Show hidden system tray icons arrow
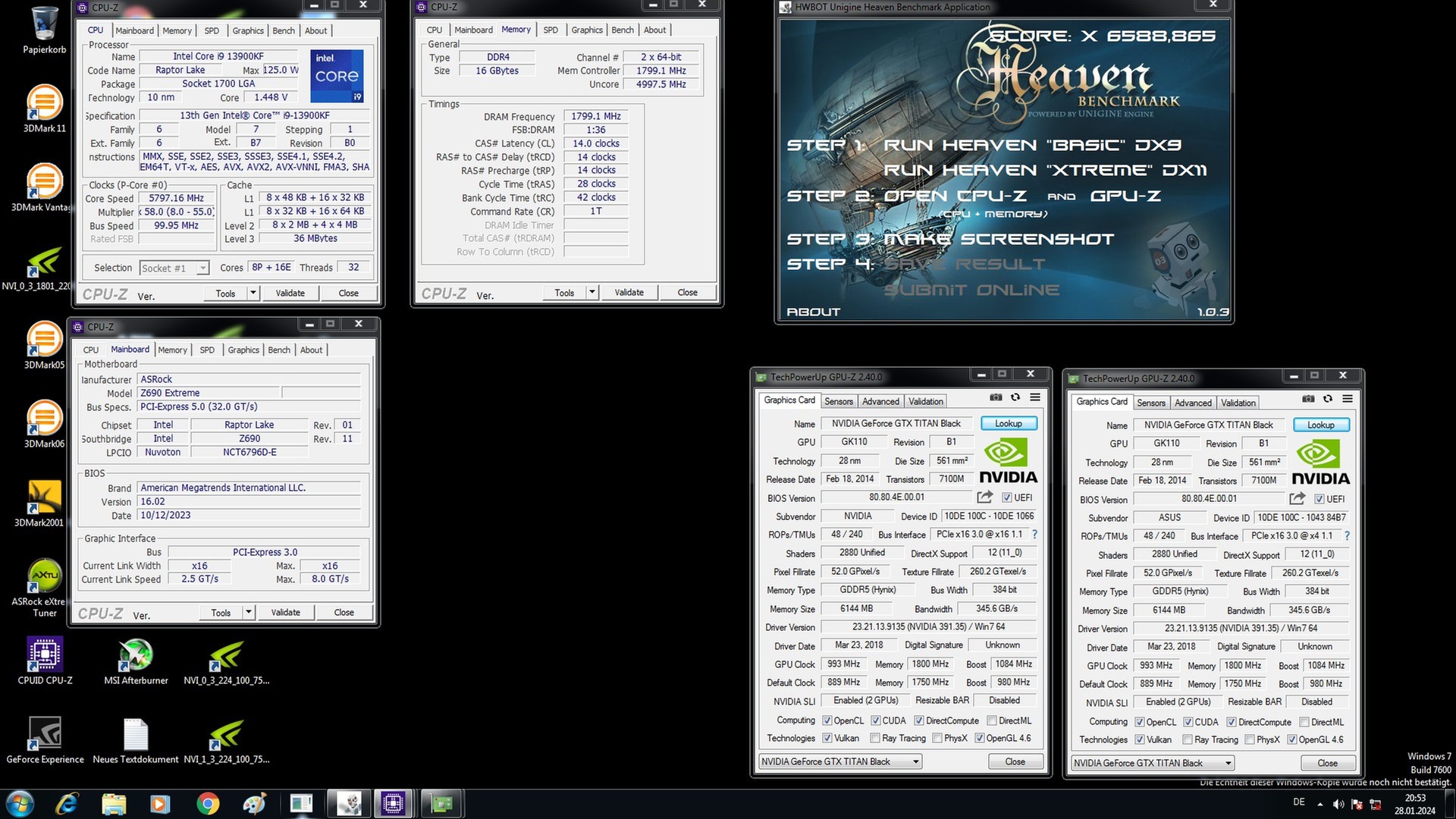 1320,804
